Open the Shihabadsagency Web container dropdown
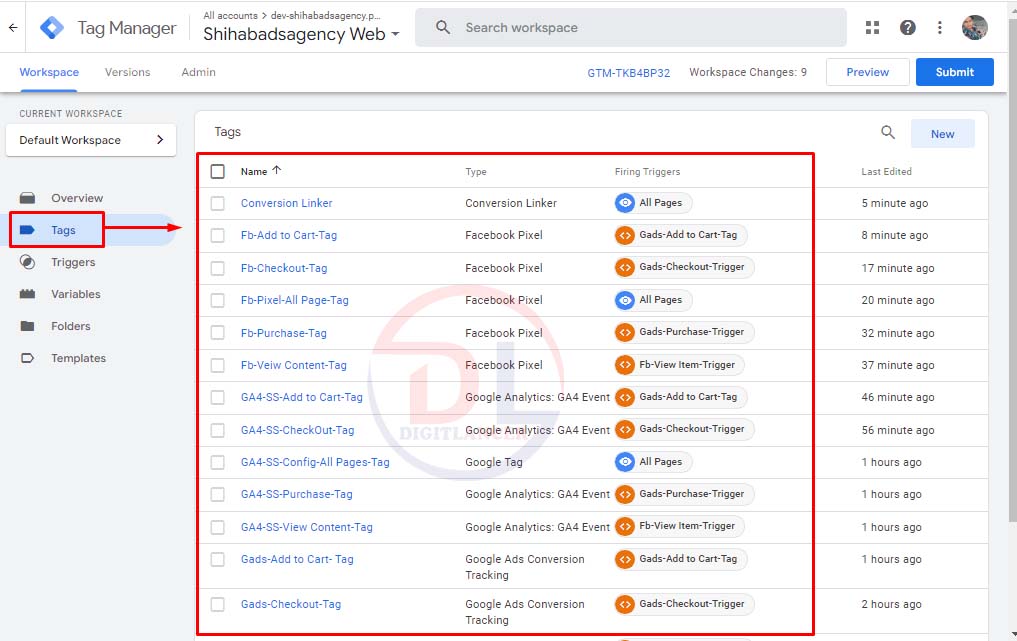The width and height of the screenshot is (1017, 641). [301, 34]
